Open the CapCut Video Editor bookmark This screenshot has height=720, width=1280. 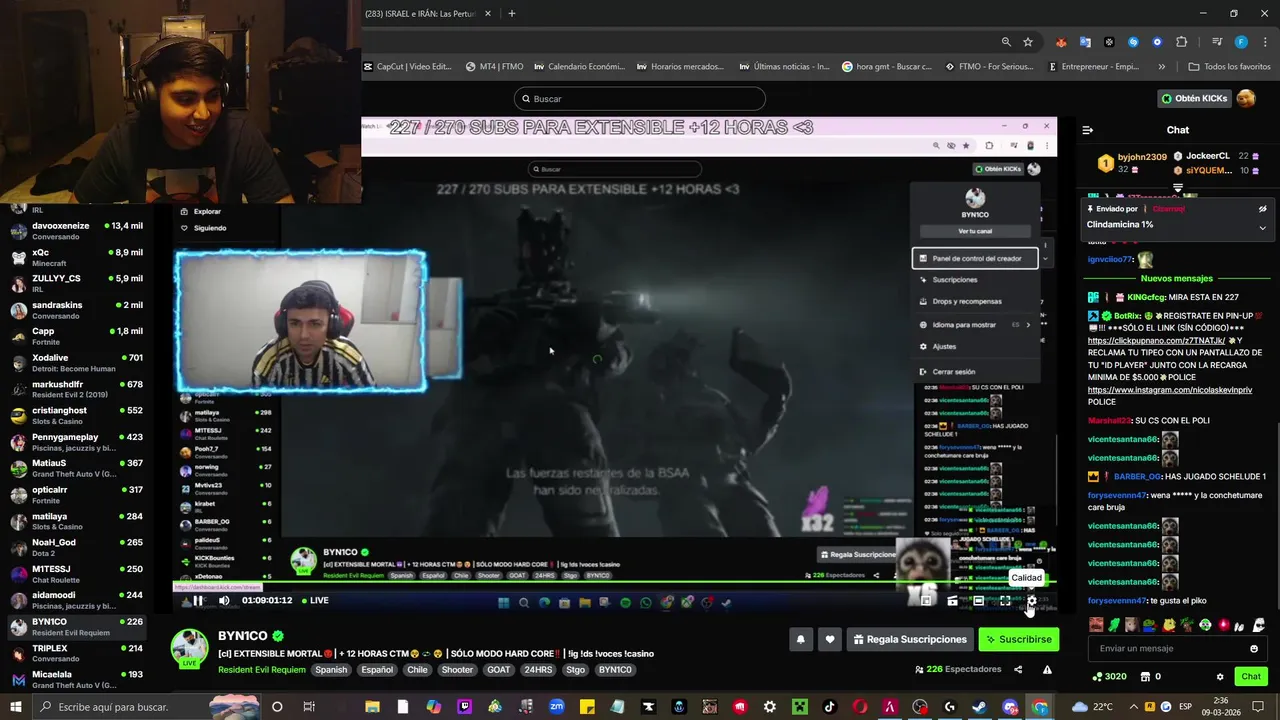click(x=408, y=67)
